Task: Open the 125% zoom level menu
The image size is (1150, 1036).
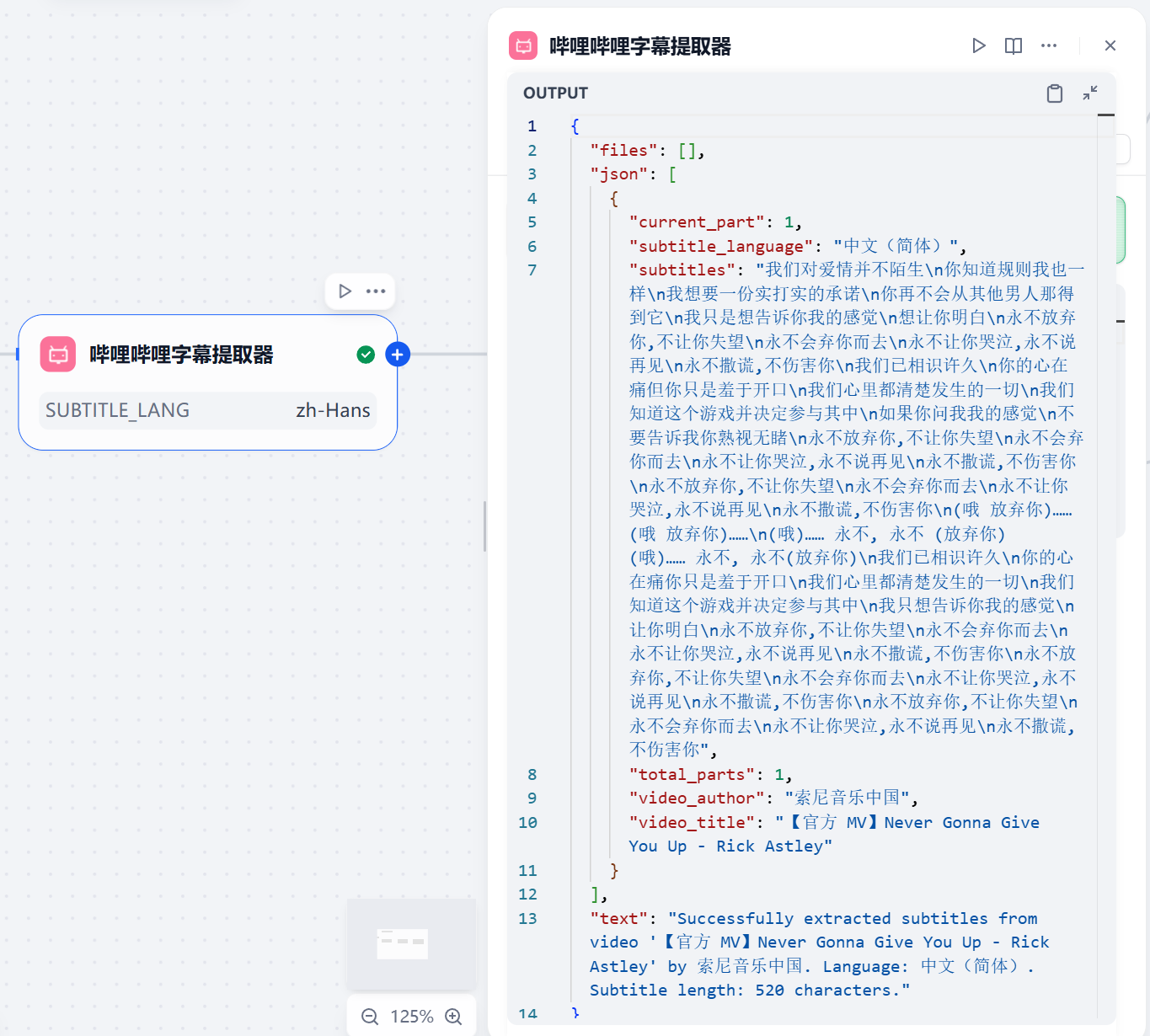Action: [412, 1017]
